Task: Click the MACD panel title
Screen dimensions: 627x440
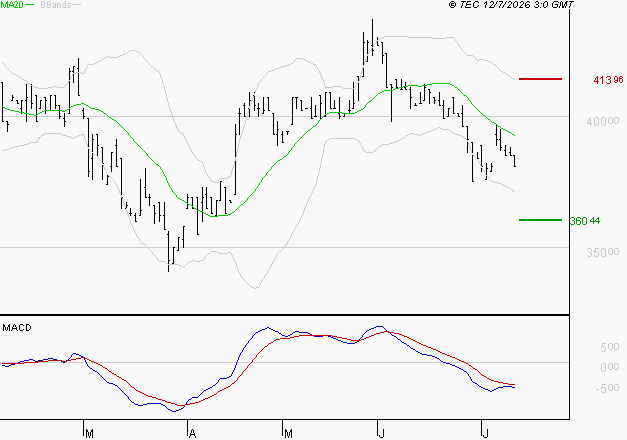Action: click(x=17, y=328)
